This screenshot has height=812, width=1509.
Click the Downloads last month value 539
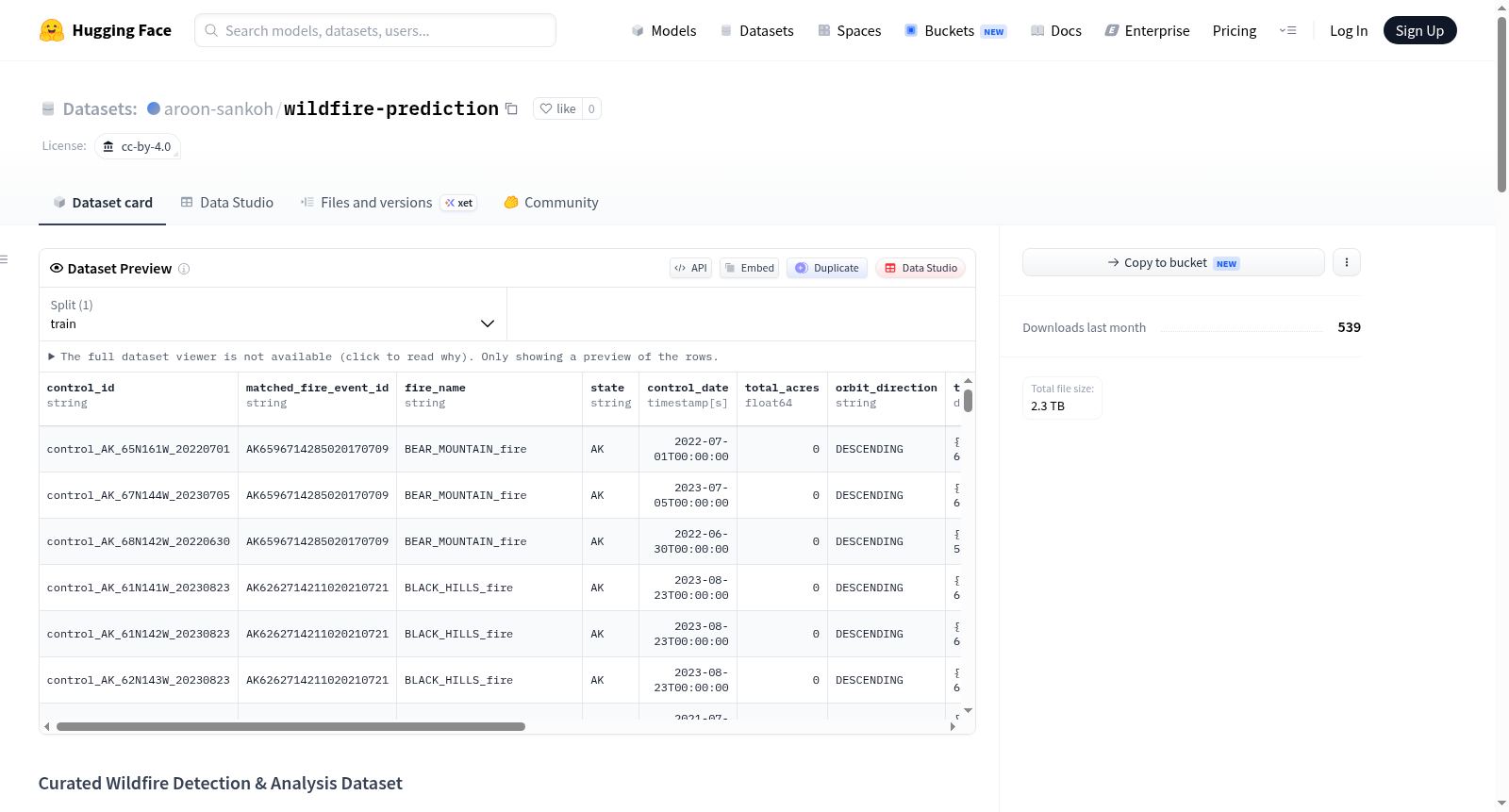(1349, 327)
